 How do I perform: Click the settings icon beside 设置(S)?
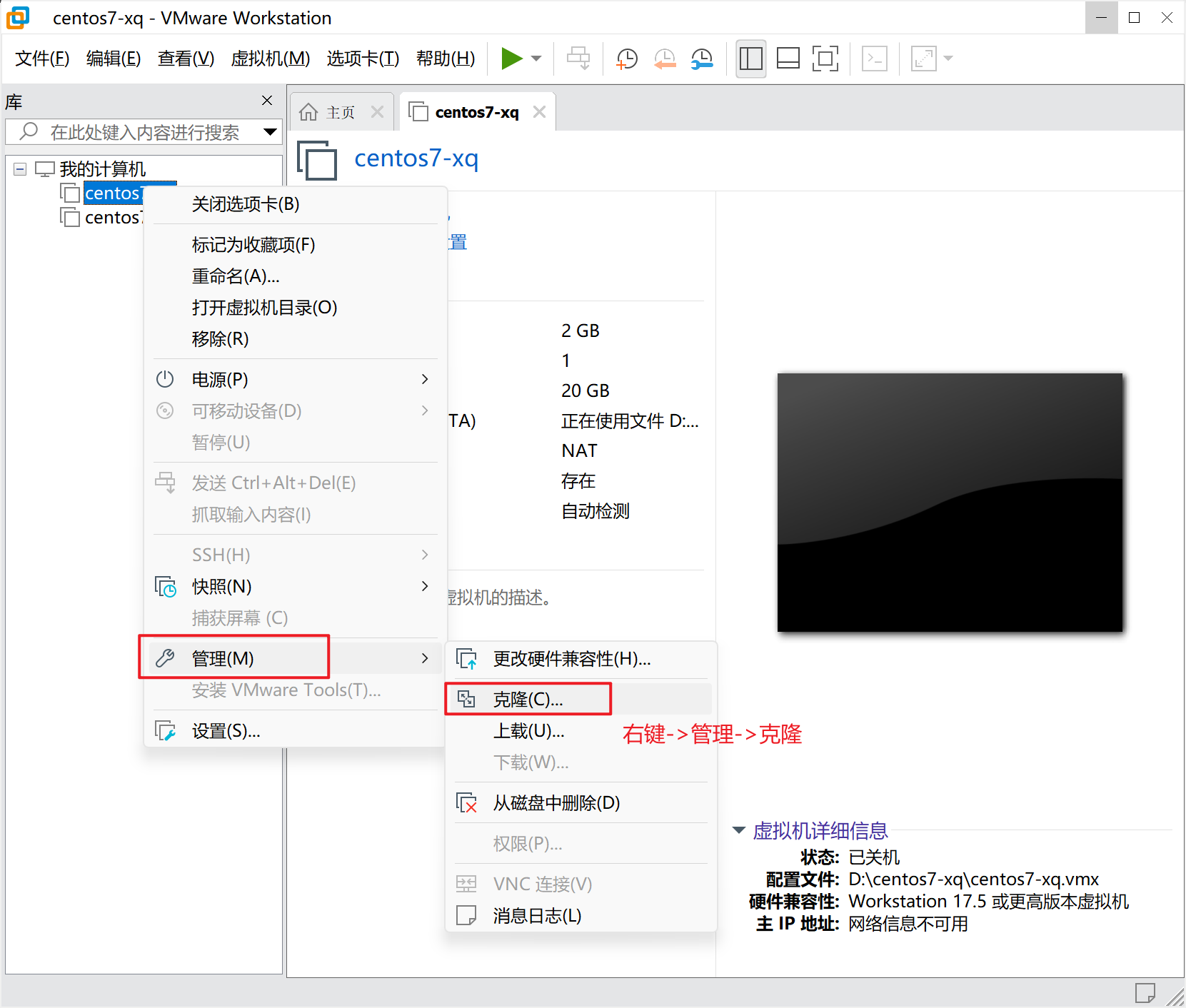tap(166, 731)
